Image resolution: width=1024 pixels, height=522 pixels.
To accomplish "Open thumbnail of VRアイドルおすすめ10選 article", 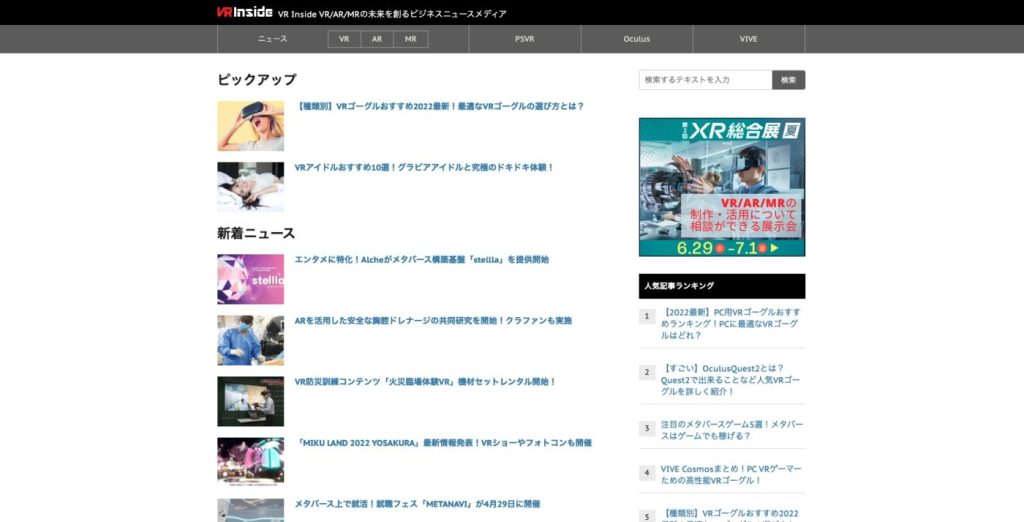I will click(x=251, y=187).
